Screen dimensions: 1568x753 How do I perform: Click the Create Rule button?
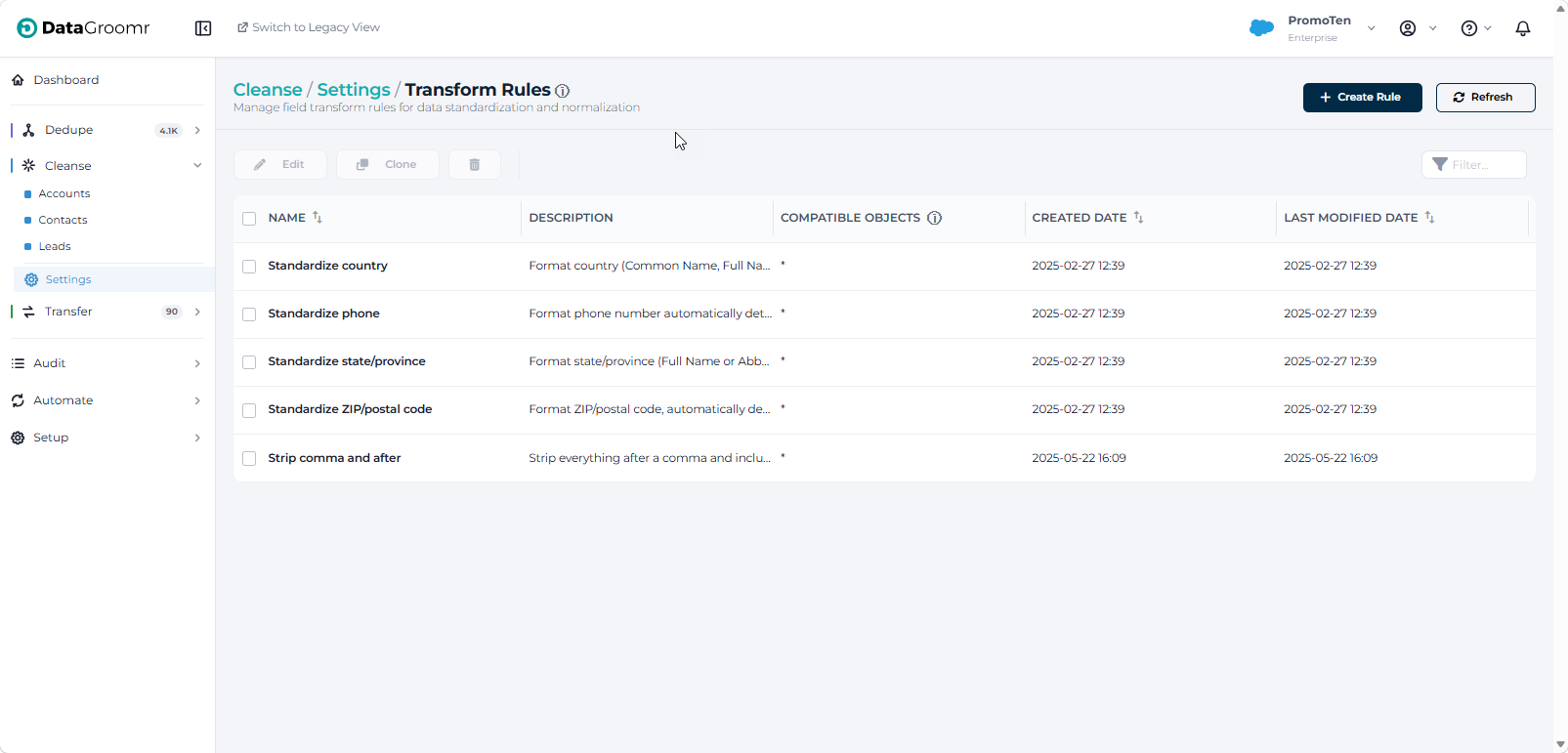[x=1362, y=98]
